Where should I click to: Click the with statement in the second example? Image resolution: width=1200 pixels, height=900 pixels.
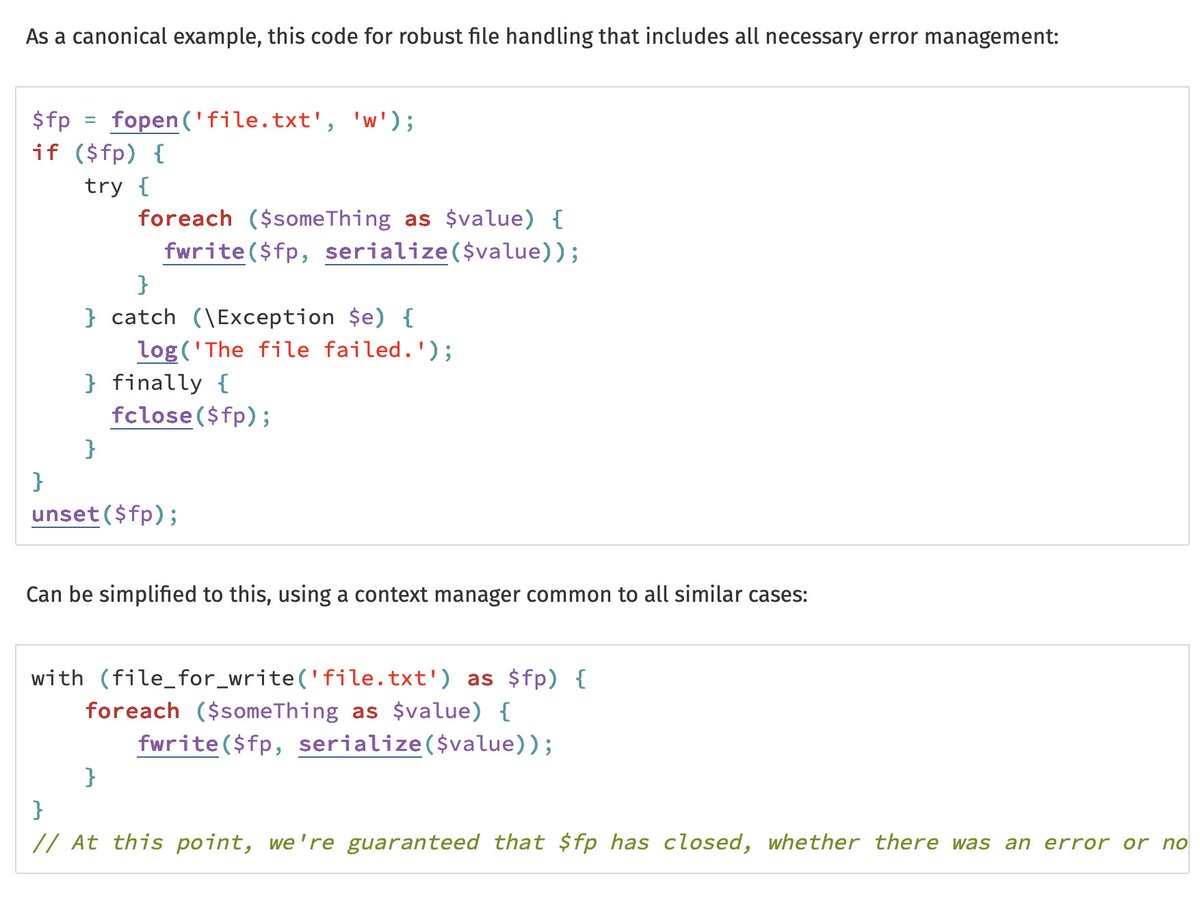point(57,678)
